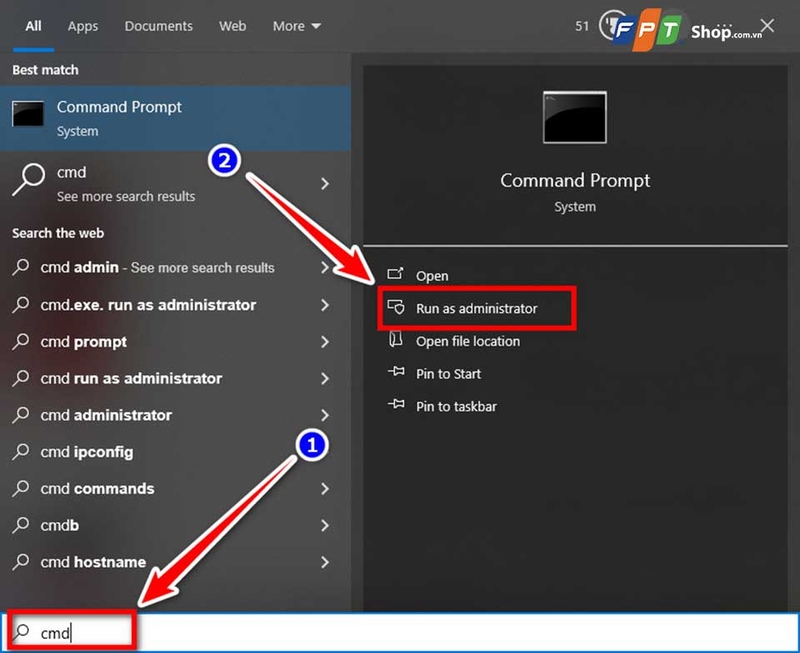
Task: Select the cmdb suggestion text
Action: pos(60,525)
